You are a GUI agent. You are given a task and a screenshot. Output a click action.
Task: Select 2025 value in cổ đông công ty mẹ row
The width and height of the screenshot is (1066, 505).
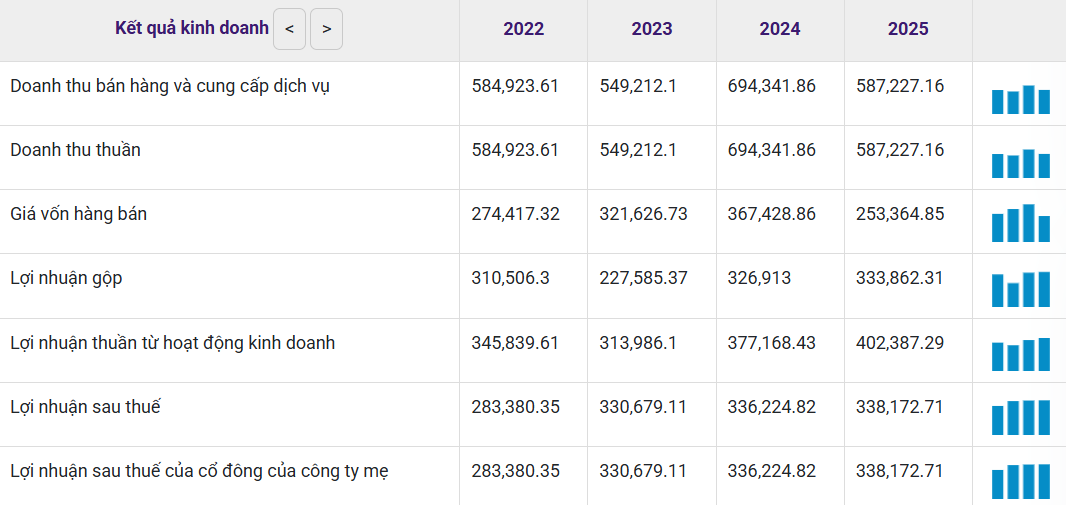(x=899, y=471)
